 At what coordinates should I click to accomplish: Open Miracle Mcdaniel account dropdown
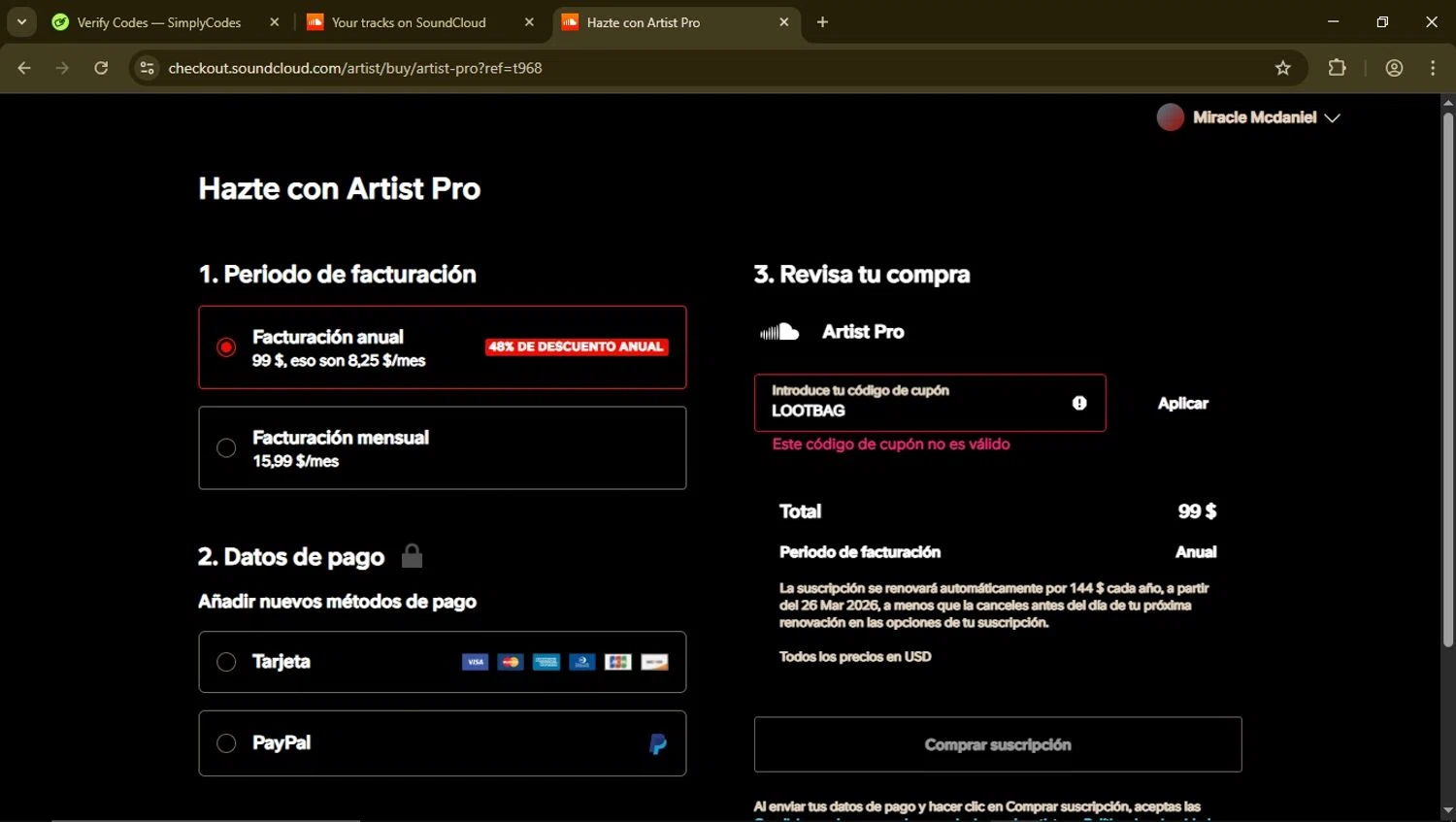(x=1249, y=117)
